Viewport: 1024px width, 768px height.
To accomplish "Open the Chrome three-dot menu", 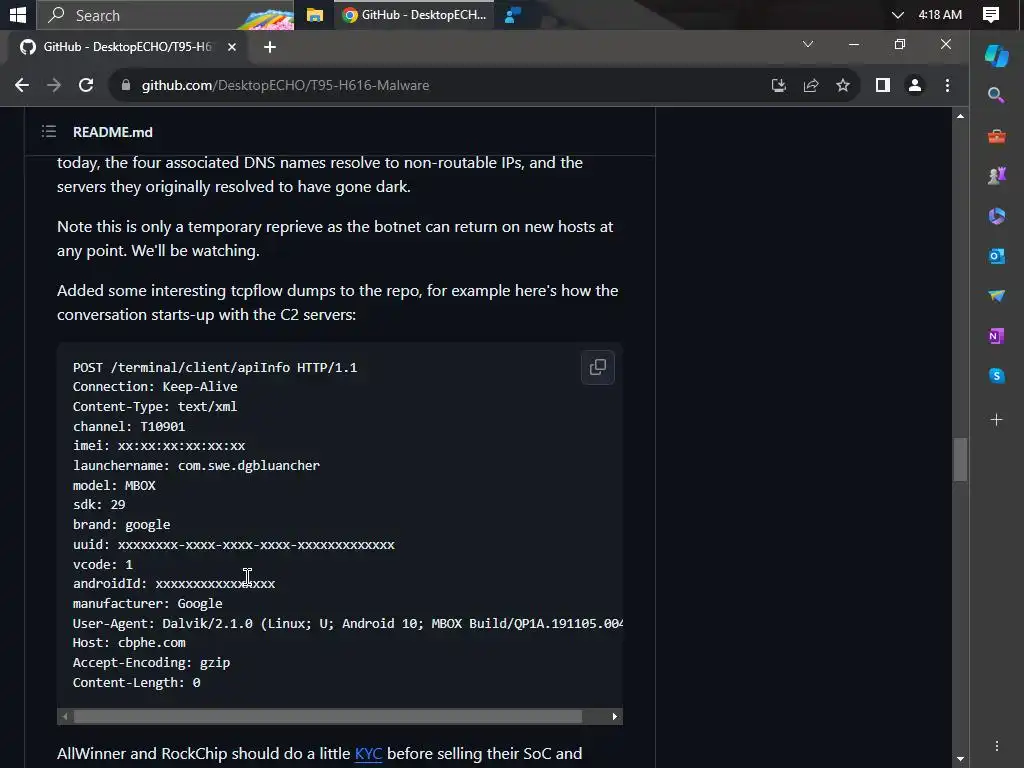I will click(x=948, y=85).
